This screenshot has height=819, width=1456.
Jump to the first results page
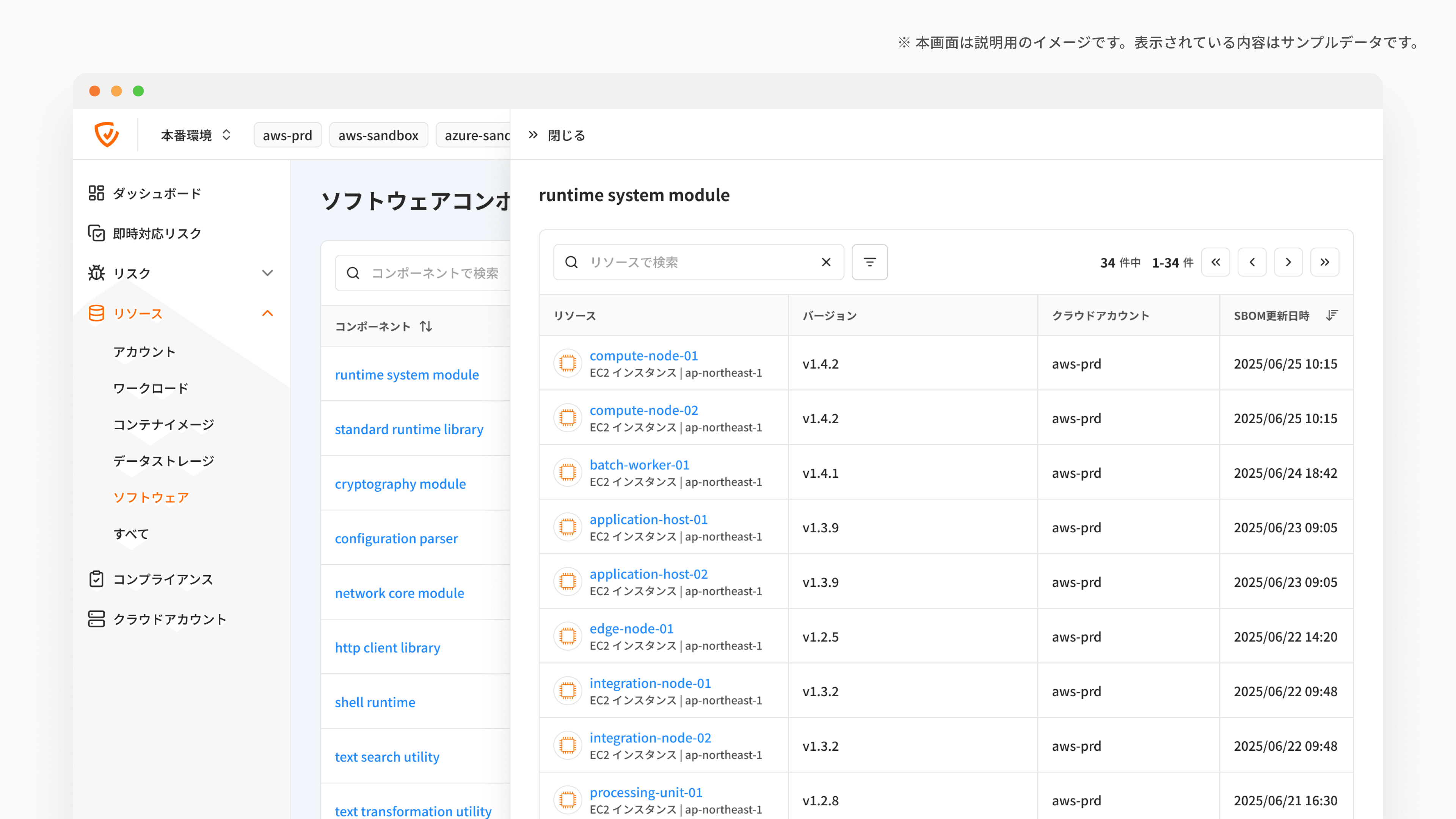(1215, 262)
